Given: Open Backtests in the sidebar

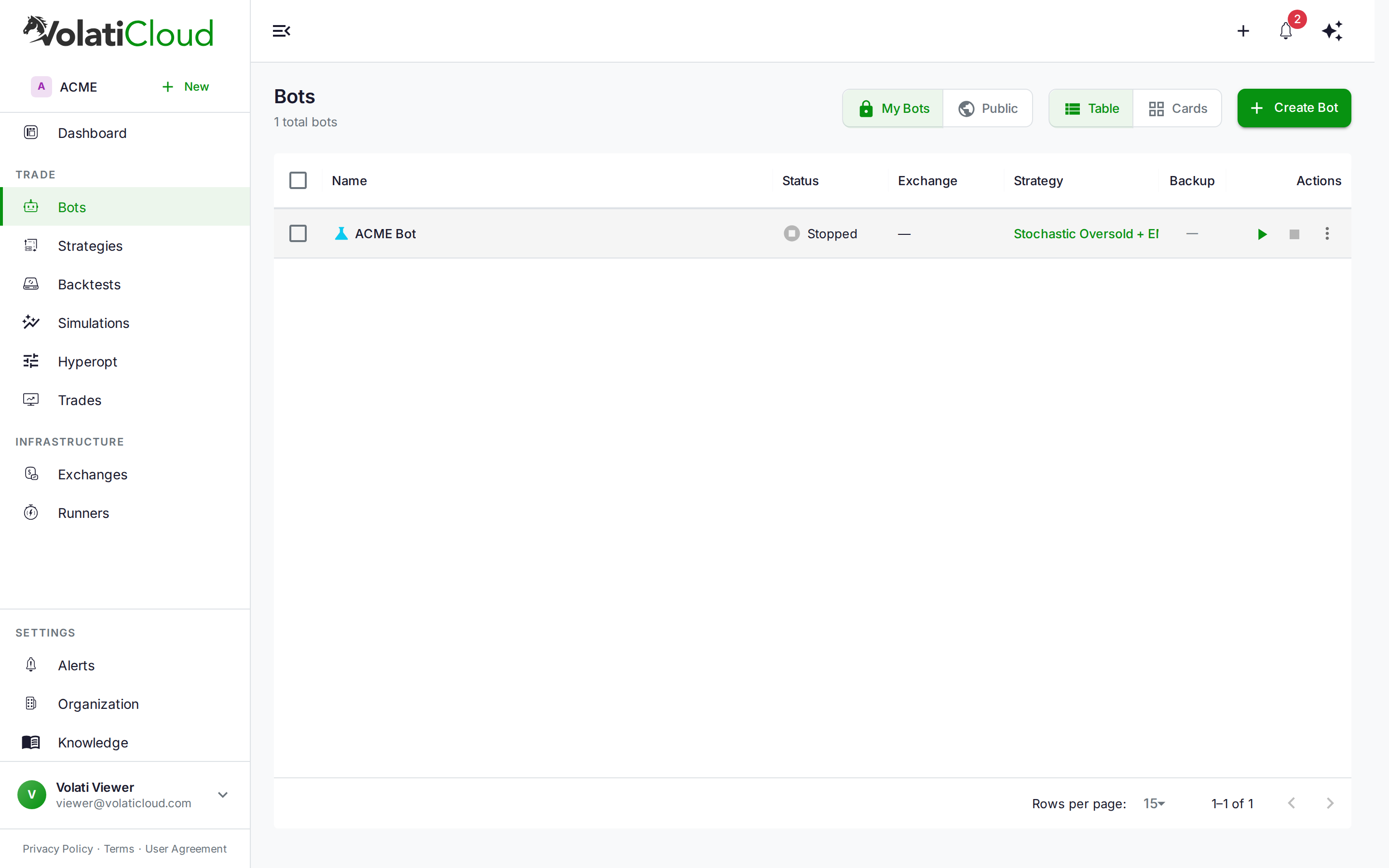Looking at the screenshot, I should (x=125, y=284).
